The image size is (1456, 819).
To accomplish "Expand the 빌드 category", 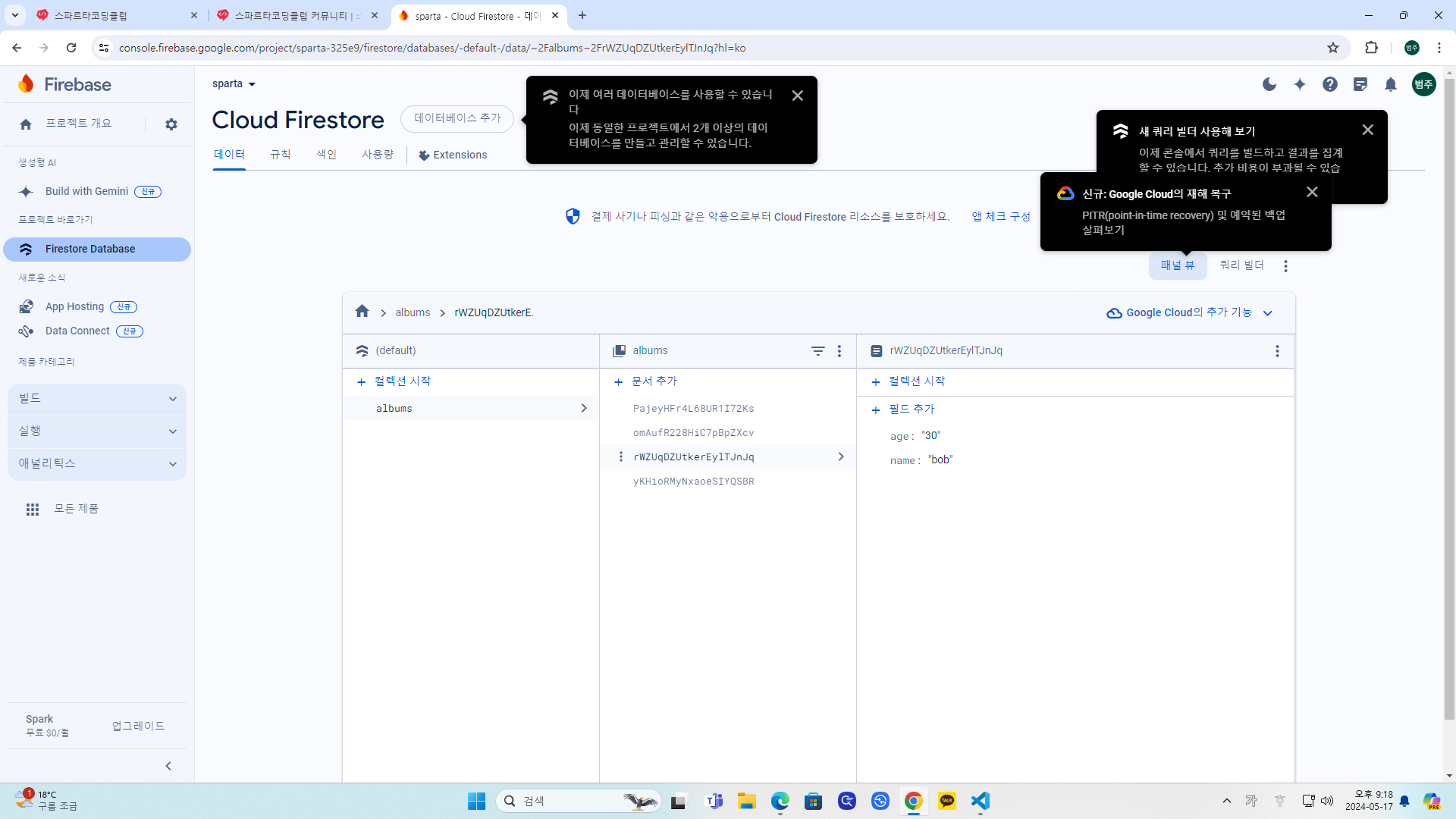I will pyautogui.click(x=97, y=399).
